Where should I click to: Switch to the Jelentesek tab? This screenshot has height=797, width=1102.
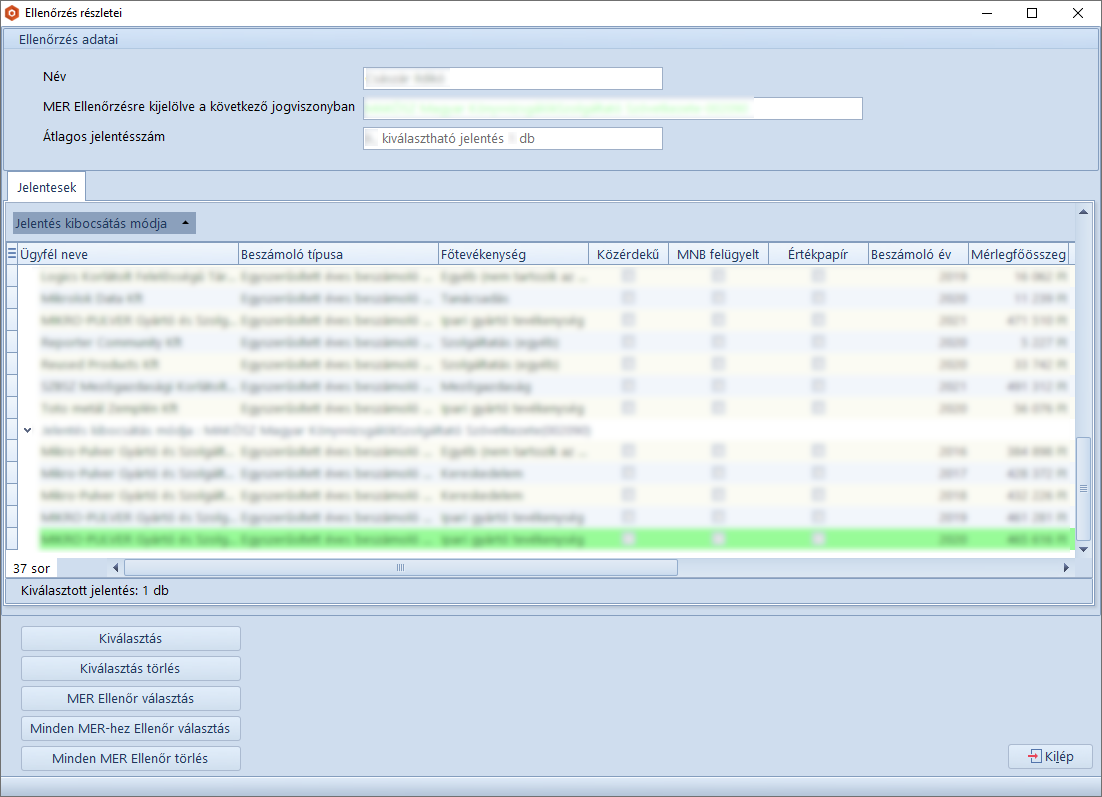pos(46,187)
